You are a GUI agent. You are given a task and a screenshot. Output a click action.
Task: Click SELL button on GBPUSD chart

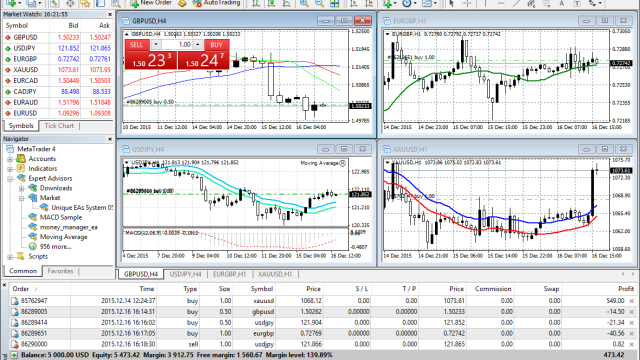tap(136, 45)
